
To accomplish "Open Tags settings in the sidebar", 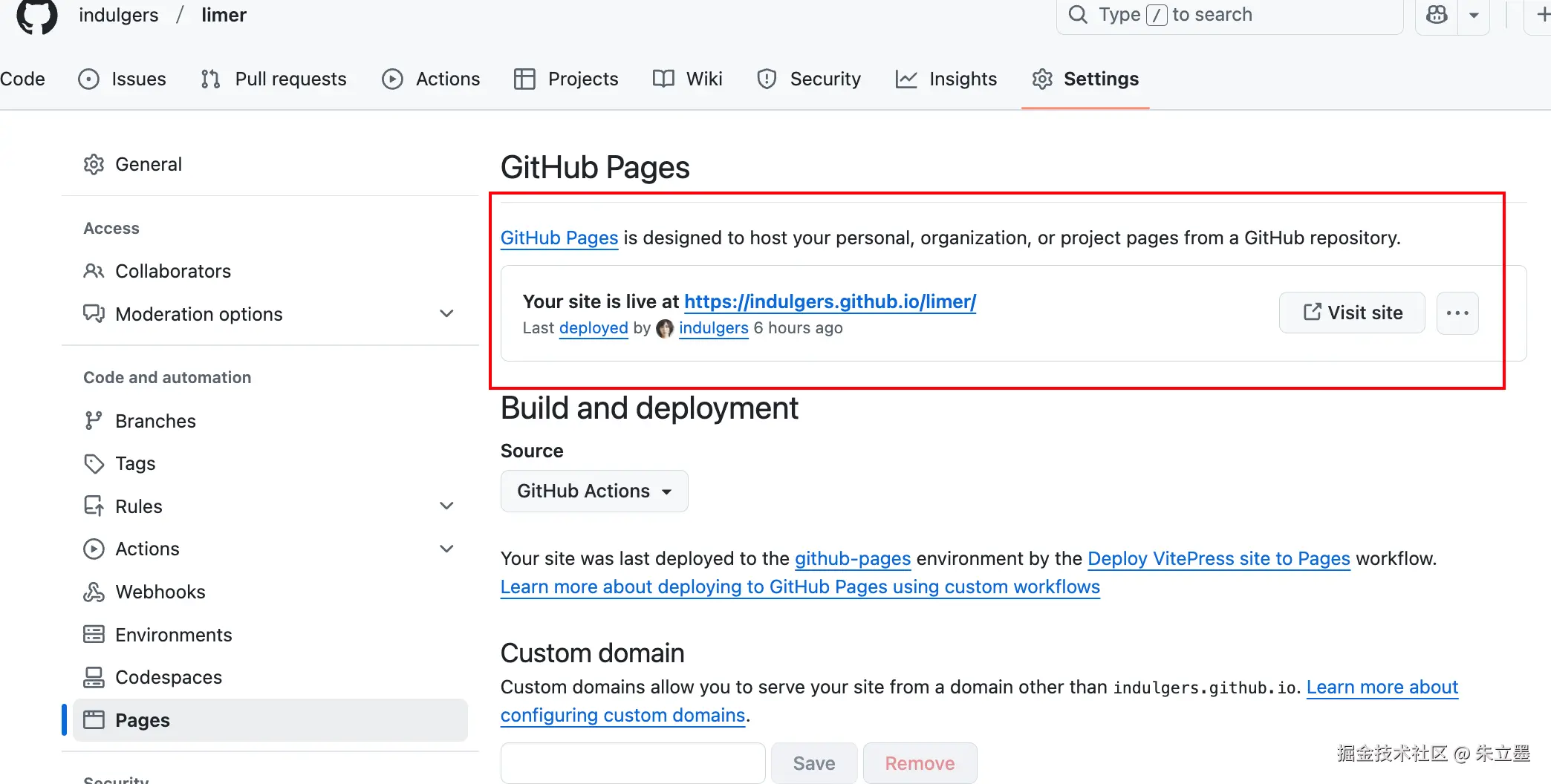I will point(134,463).
